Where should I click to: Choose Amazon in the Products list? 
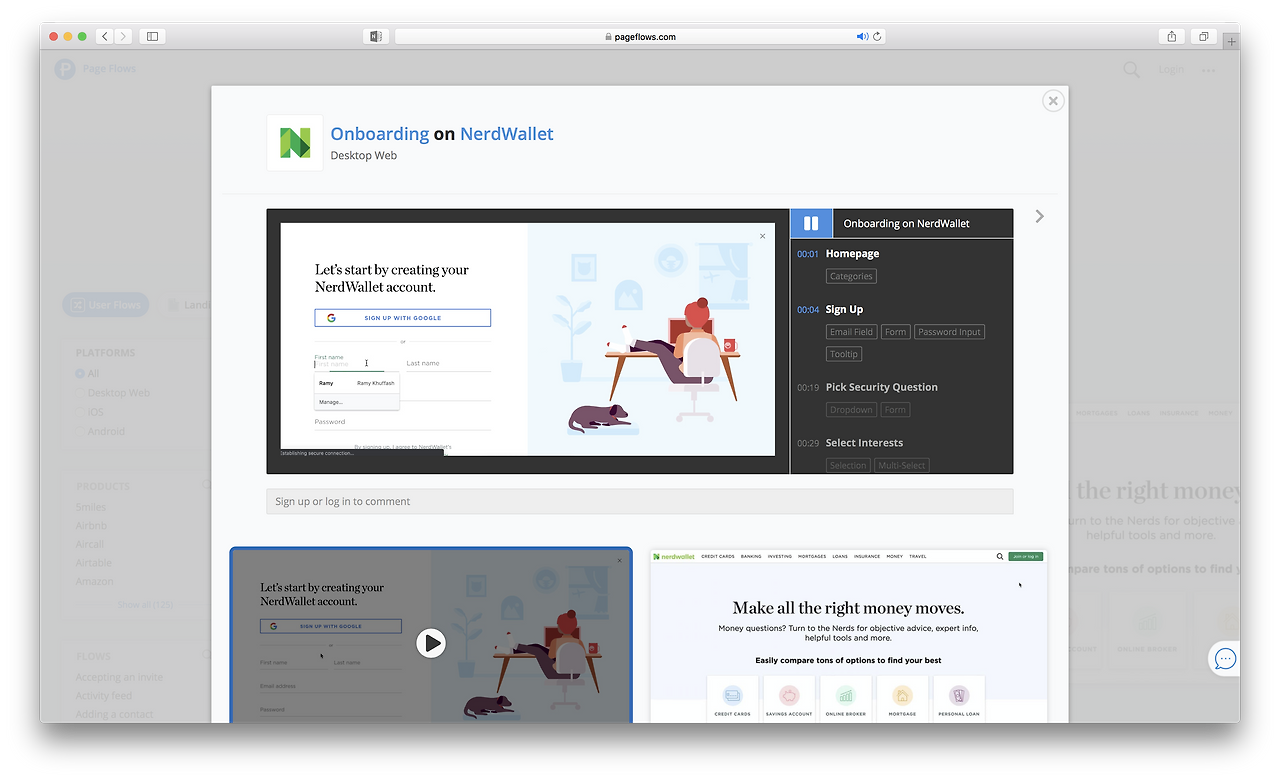95,581
